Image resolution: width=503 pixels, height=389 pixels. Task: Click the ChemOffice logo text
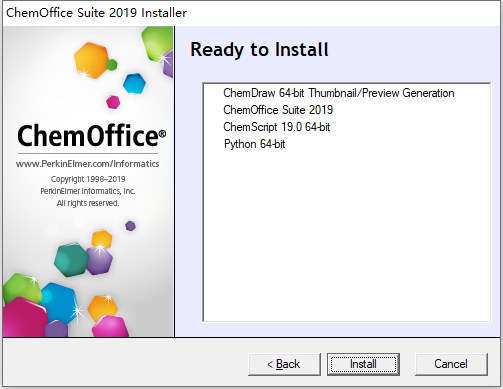coord(91,136)
